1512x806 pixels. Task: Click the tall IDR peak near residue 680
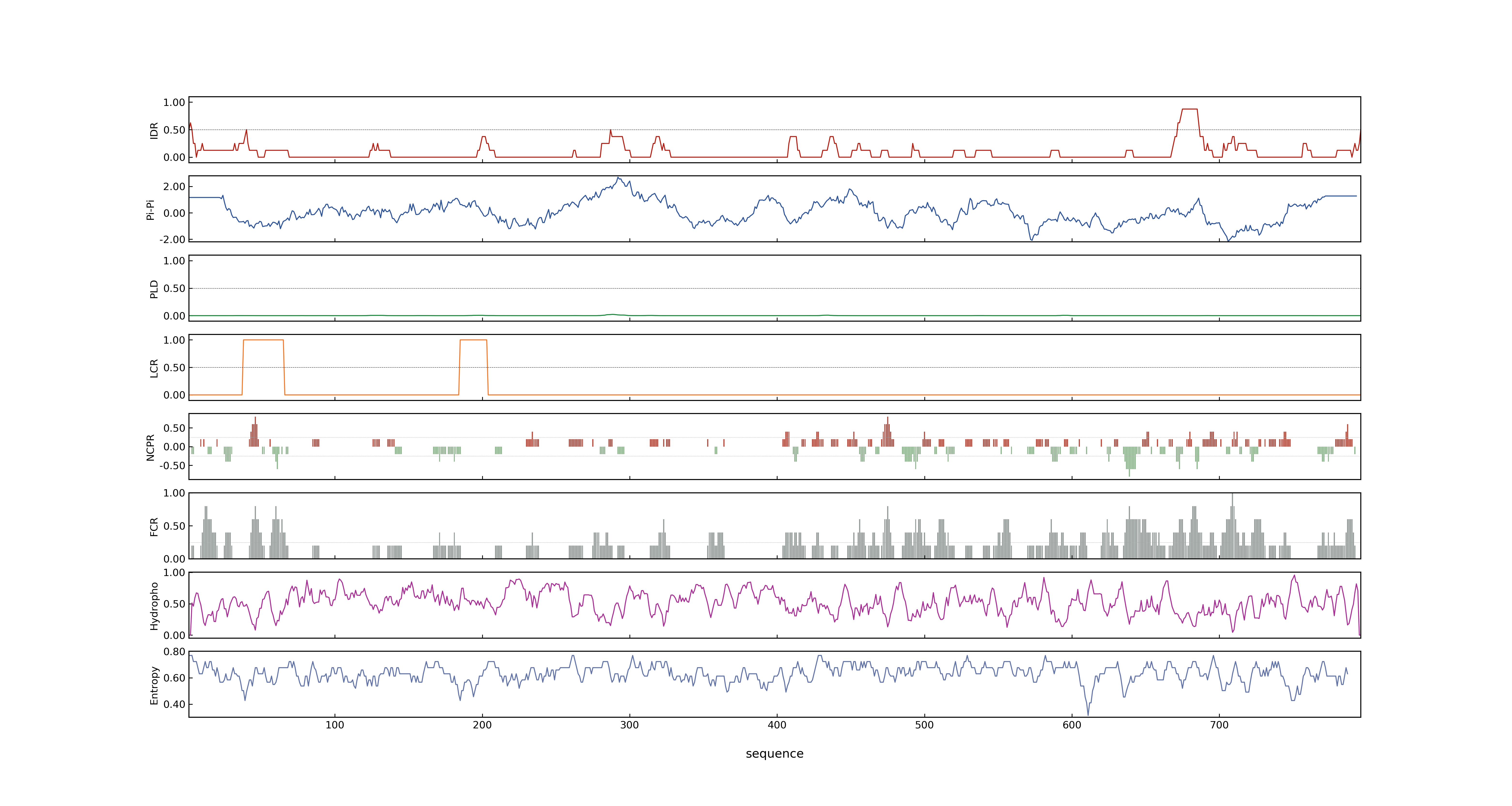1189,109
